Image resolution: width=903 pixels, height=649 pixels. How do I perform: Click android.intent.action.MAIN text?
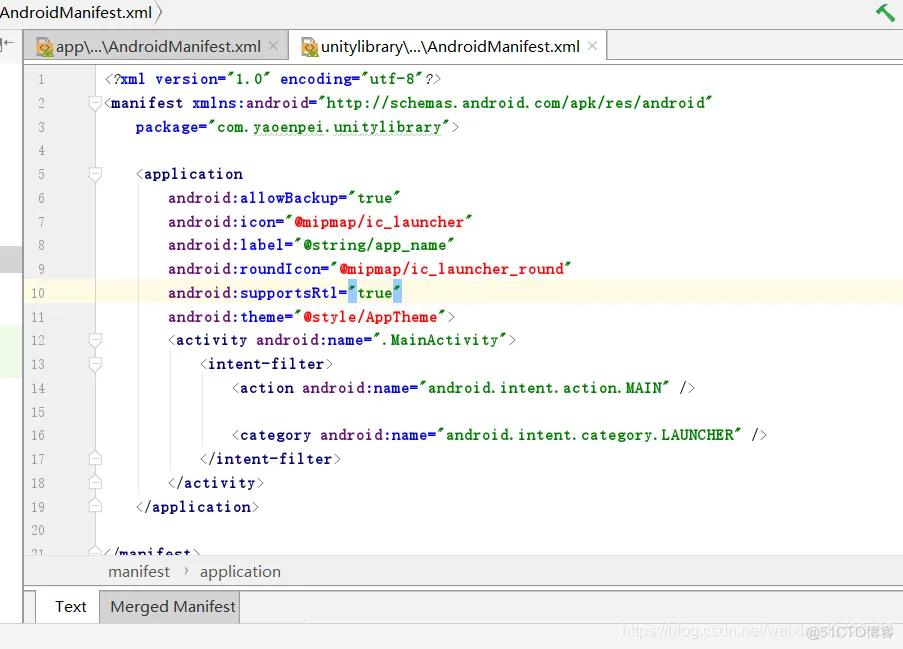(545, 388)
